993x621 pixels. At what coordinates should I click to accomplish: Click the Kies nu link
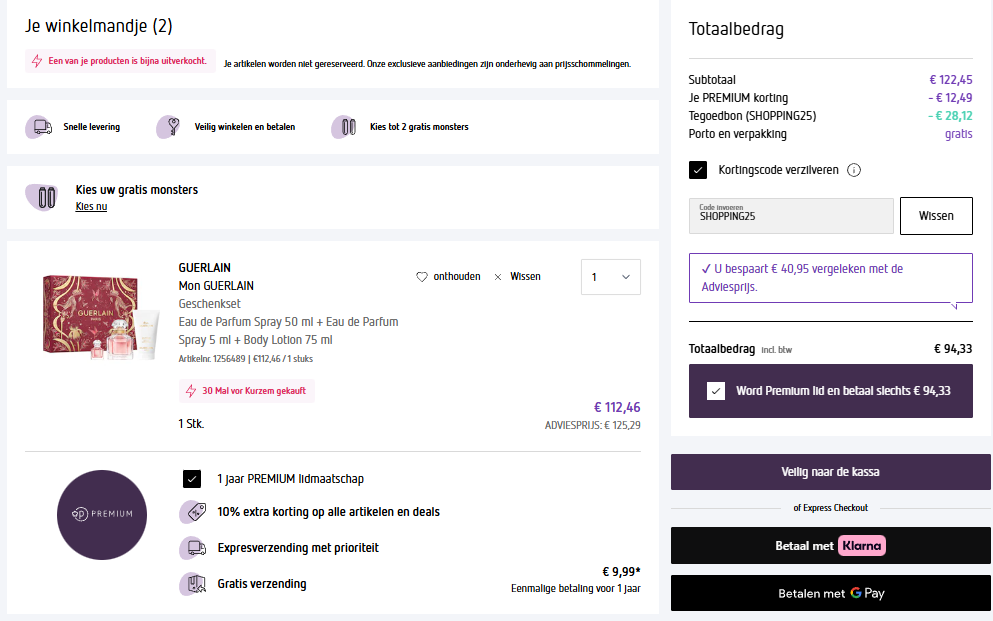tap(91, 206)
